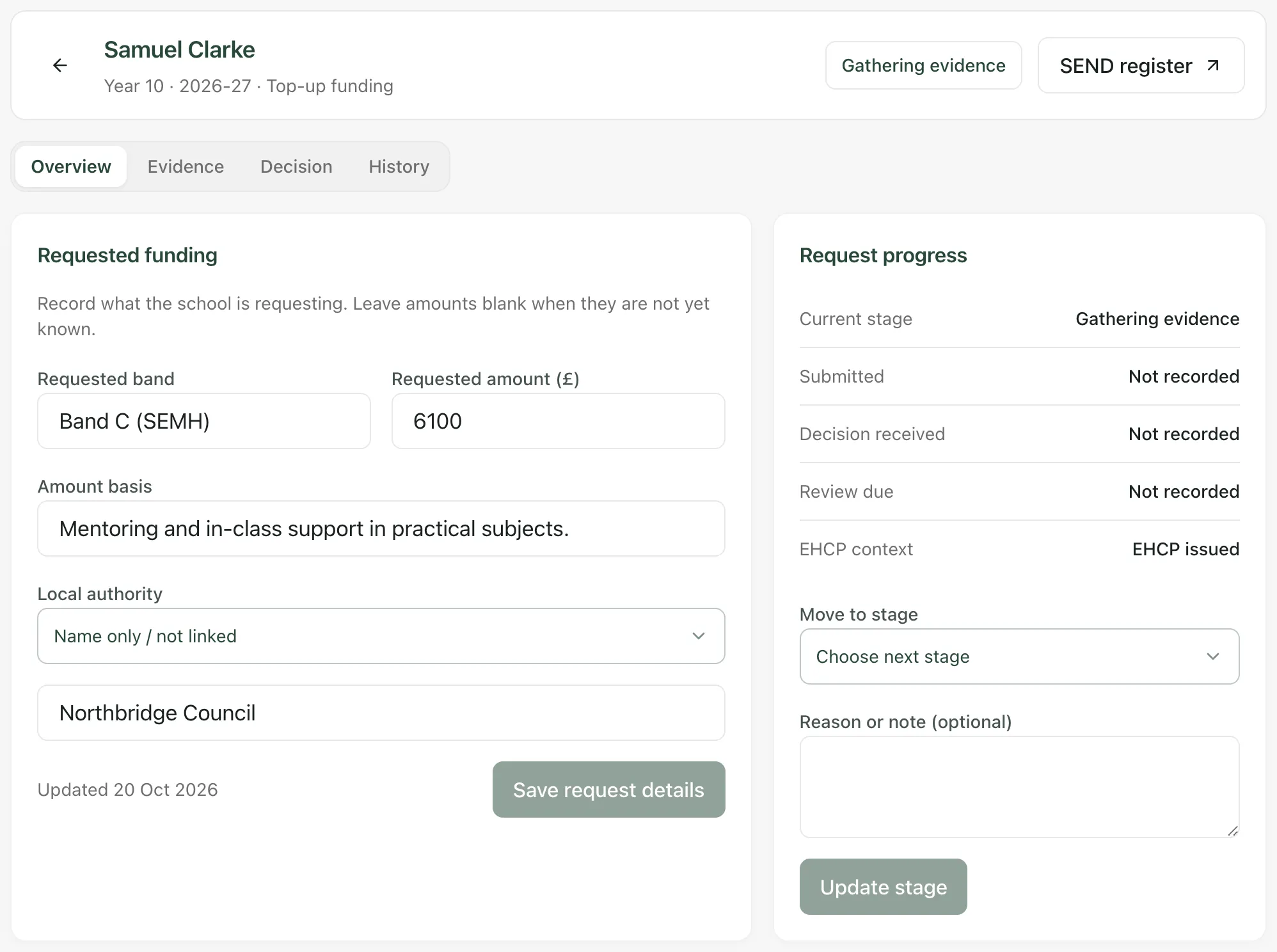
Task: Click the Gathering evidence status badge
Action: click(923, 65)
